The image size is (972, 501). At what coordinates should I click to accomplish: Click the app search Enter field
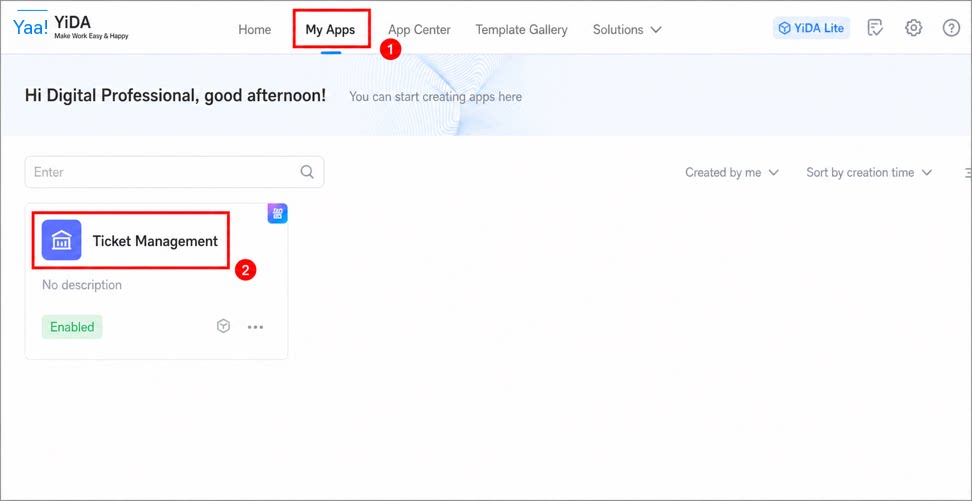(x=174, y=172)
